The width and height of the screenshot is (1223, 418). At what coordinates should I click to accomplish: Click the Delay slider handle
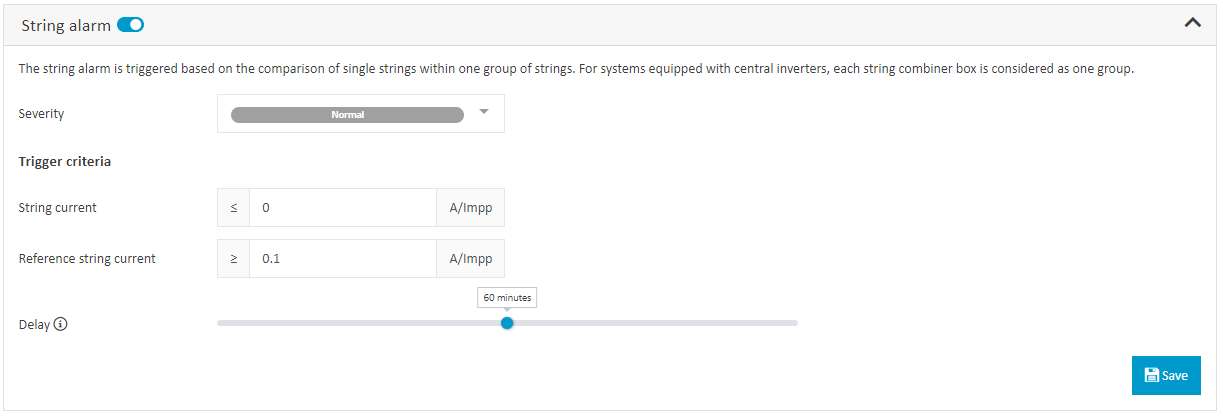click(507, 323)
